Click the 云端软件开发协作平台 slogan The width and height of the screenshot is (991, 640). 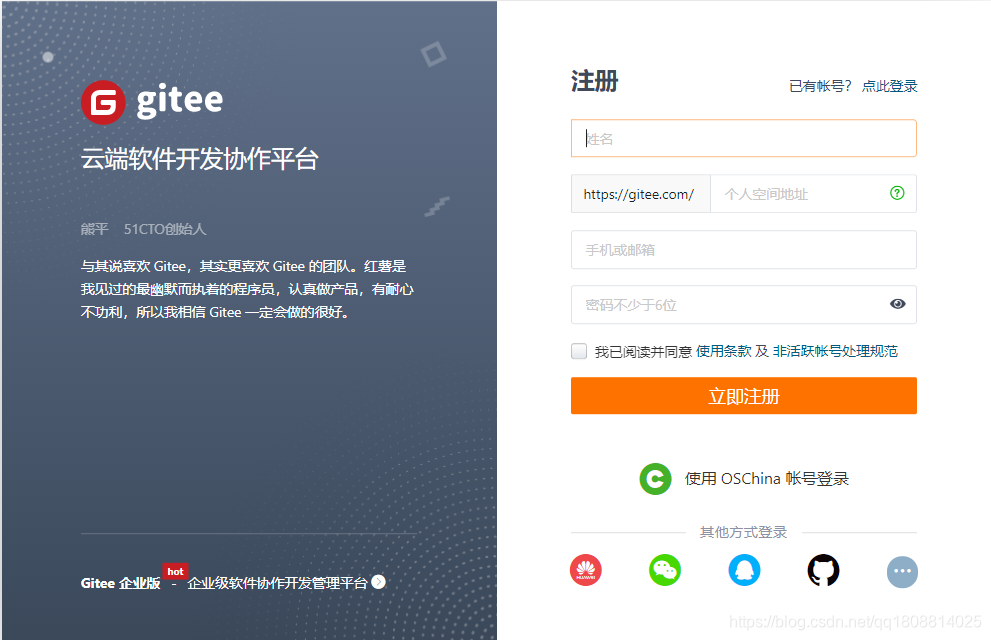pyautogui.click(x=199, y=159)
